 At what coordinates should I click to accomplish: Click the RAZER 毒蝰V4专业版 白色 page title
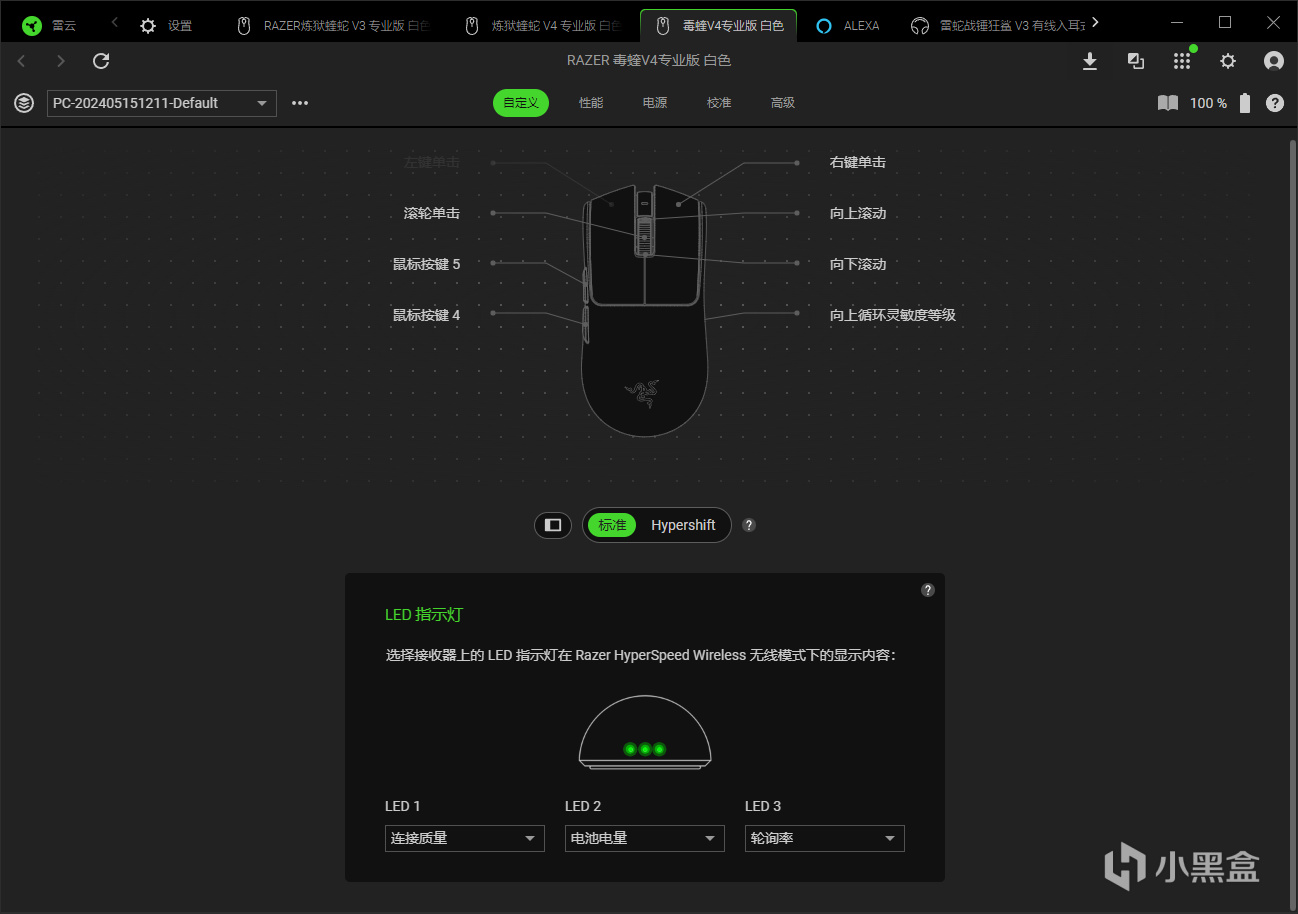pos(649,61)
